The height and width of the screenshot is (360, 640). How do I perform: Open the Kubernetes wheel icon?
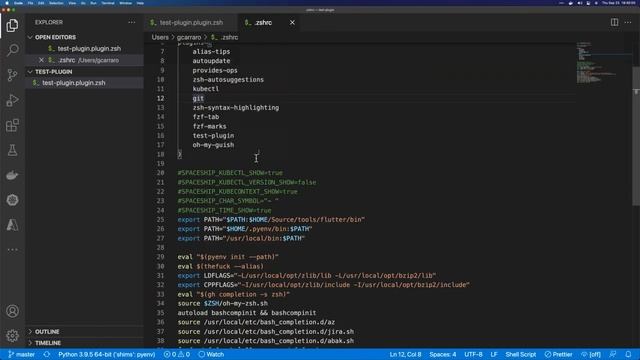click(x=12, y=200)
